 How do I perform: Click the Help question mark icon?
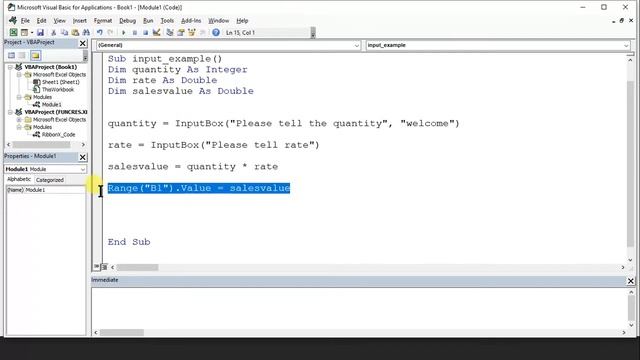click(216, 33)
